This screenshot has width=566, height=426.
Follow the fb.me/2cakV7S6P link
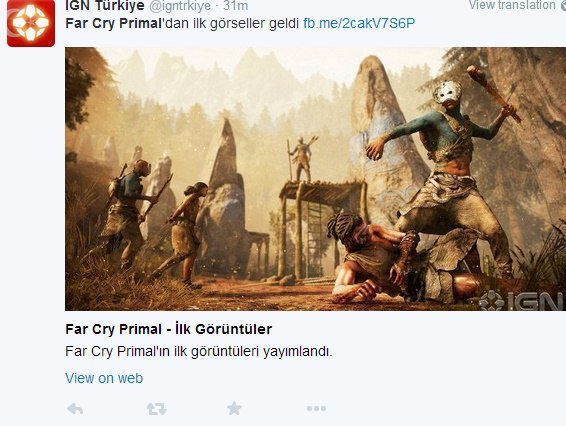click(x=359, y=23)
